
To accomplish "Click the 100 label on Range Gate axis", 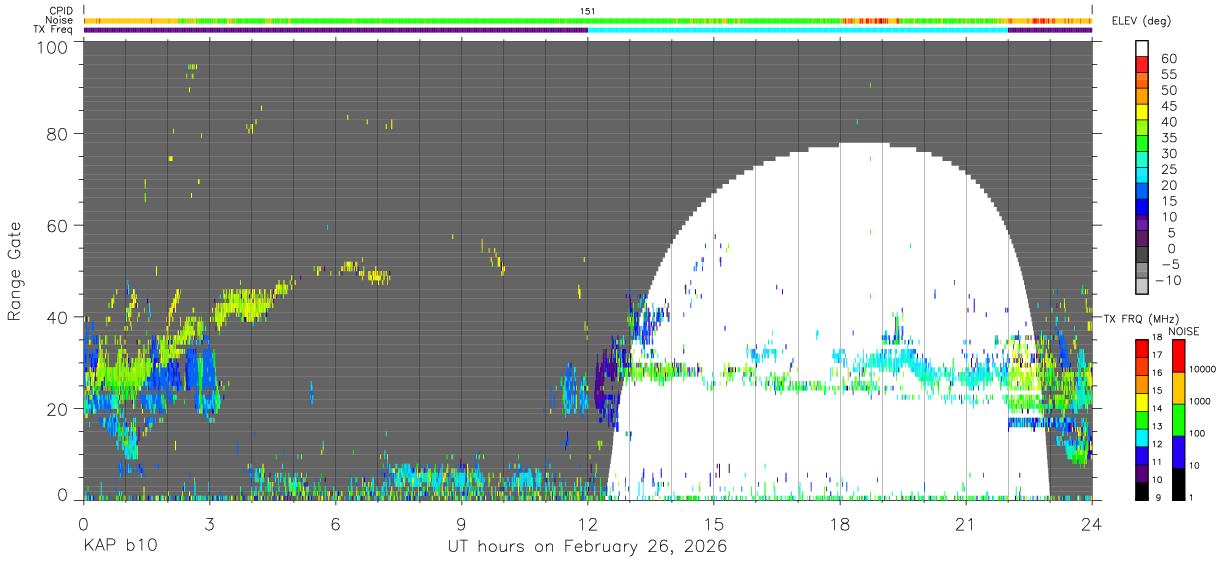I will (x=54, y=46).
